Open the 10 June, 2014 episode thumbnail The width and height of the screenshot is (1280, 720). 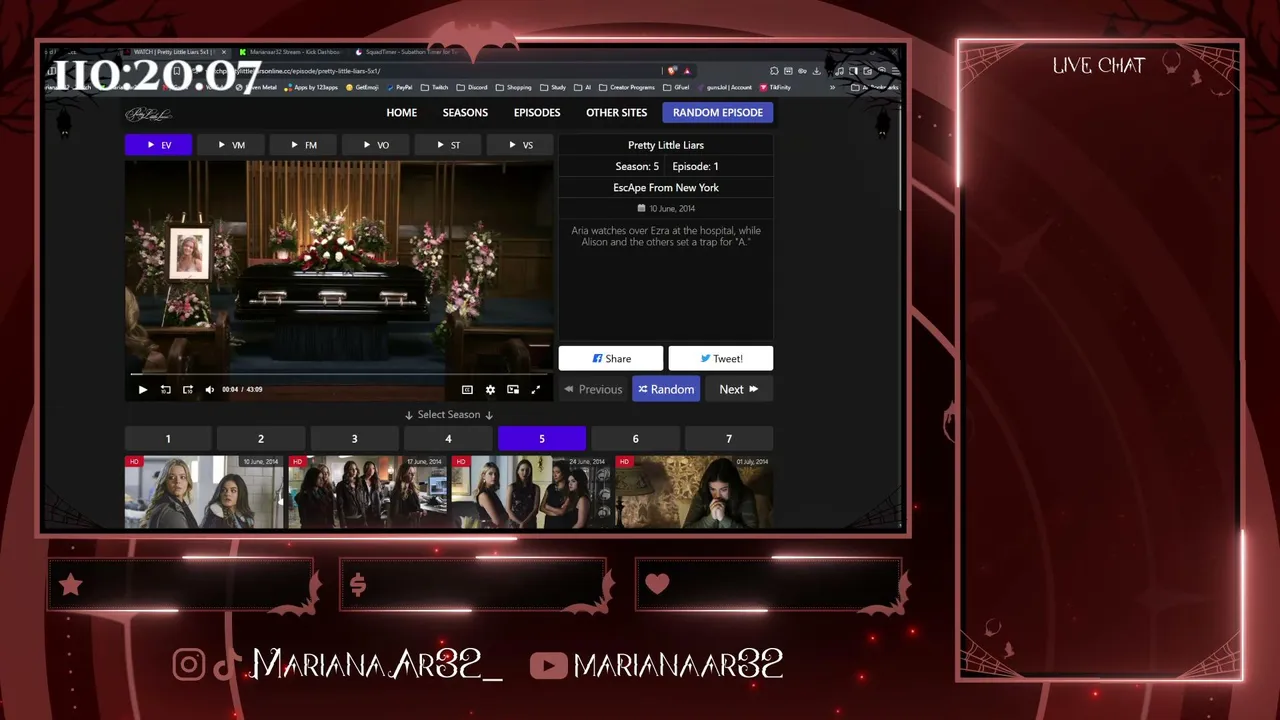[x=204, y=492]
